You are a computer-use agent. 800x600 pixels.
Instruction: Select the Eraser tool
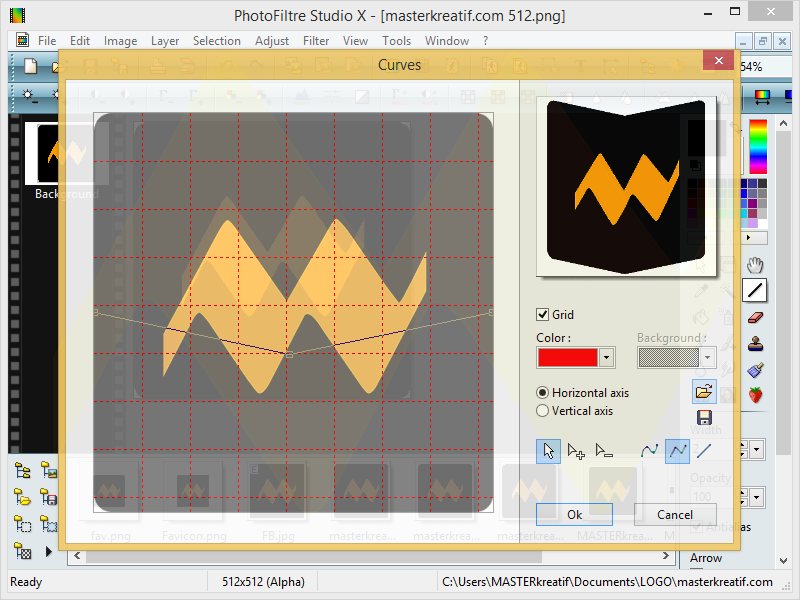[755, 318]
